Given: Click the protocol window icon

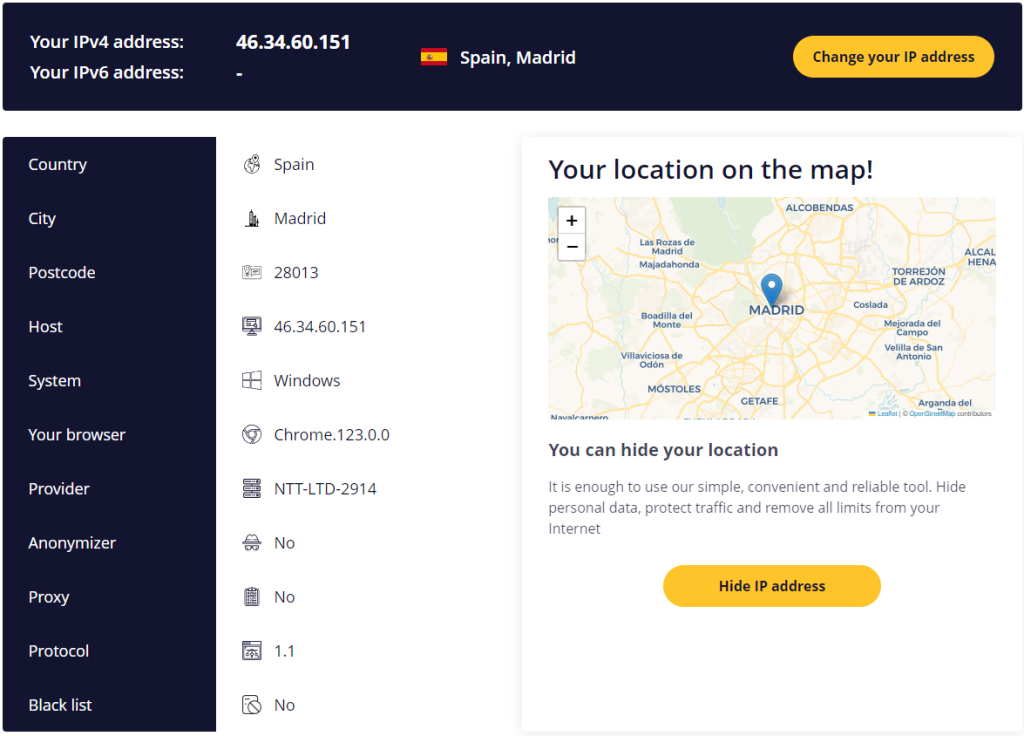Looking at the screenshot, I should [x=252, y=650].
